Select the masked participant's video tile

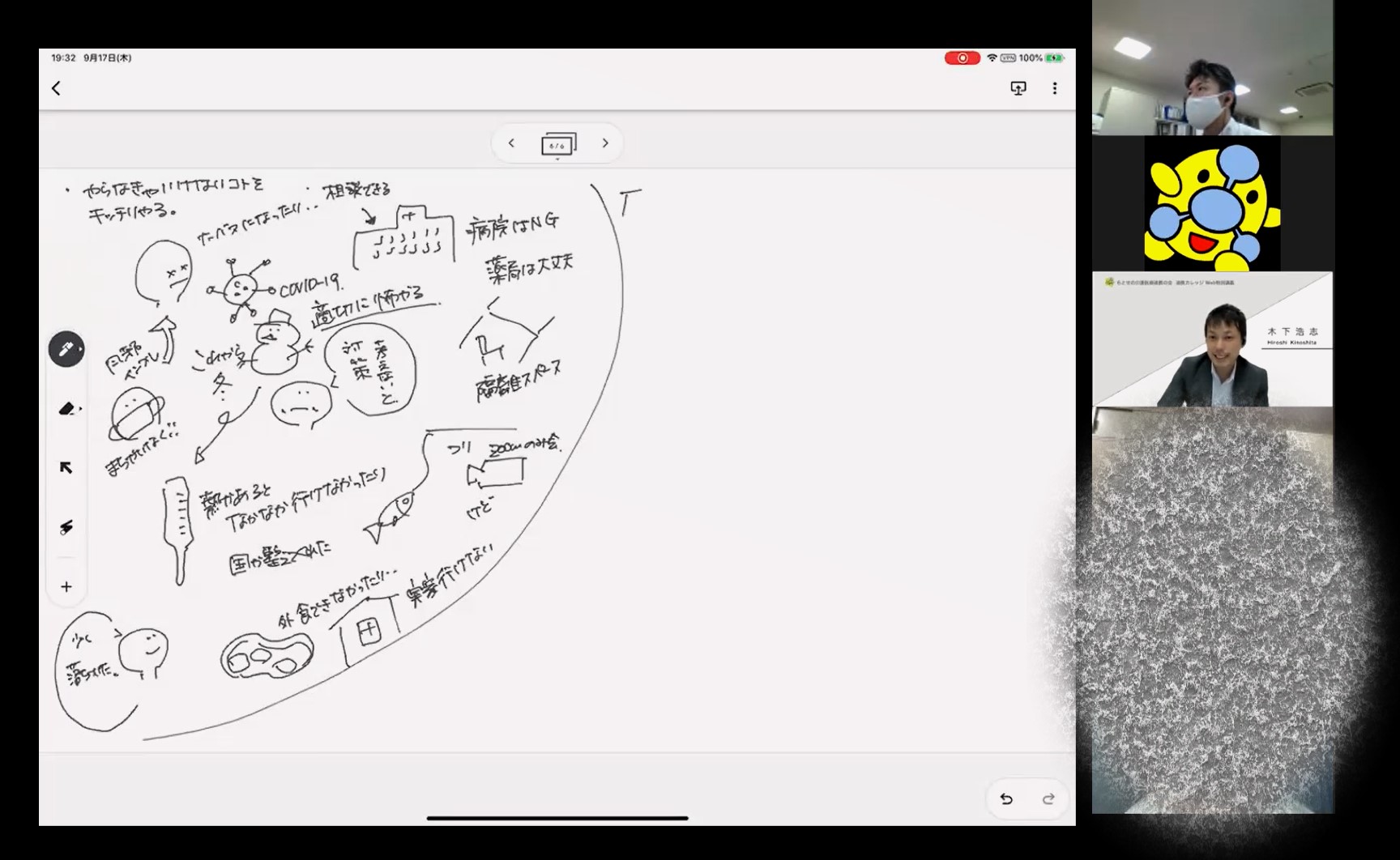coord(1212,68)
